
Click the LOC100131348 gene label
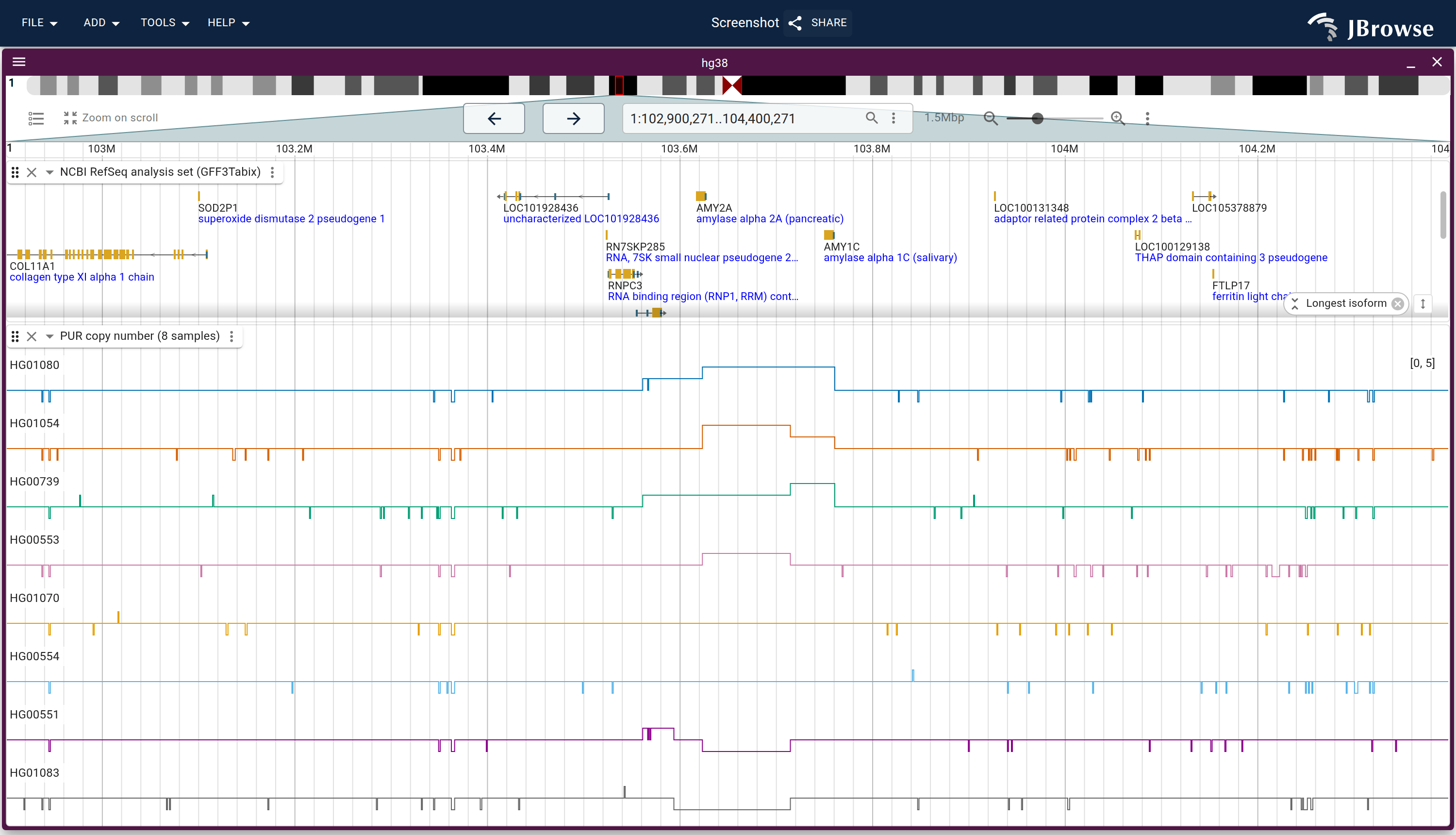pyautogui.click(x=1031, y=208)
